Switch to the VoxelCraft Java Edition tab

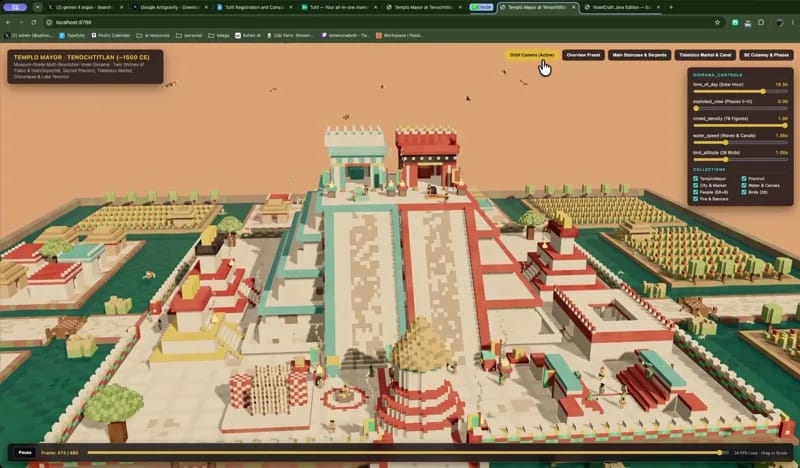(x=621, y=7)
